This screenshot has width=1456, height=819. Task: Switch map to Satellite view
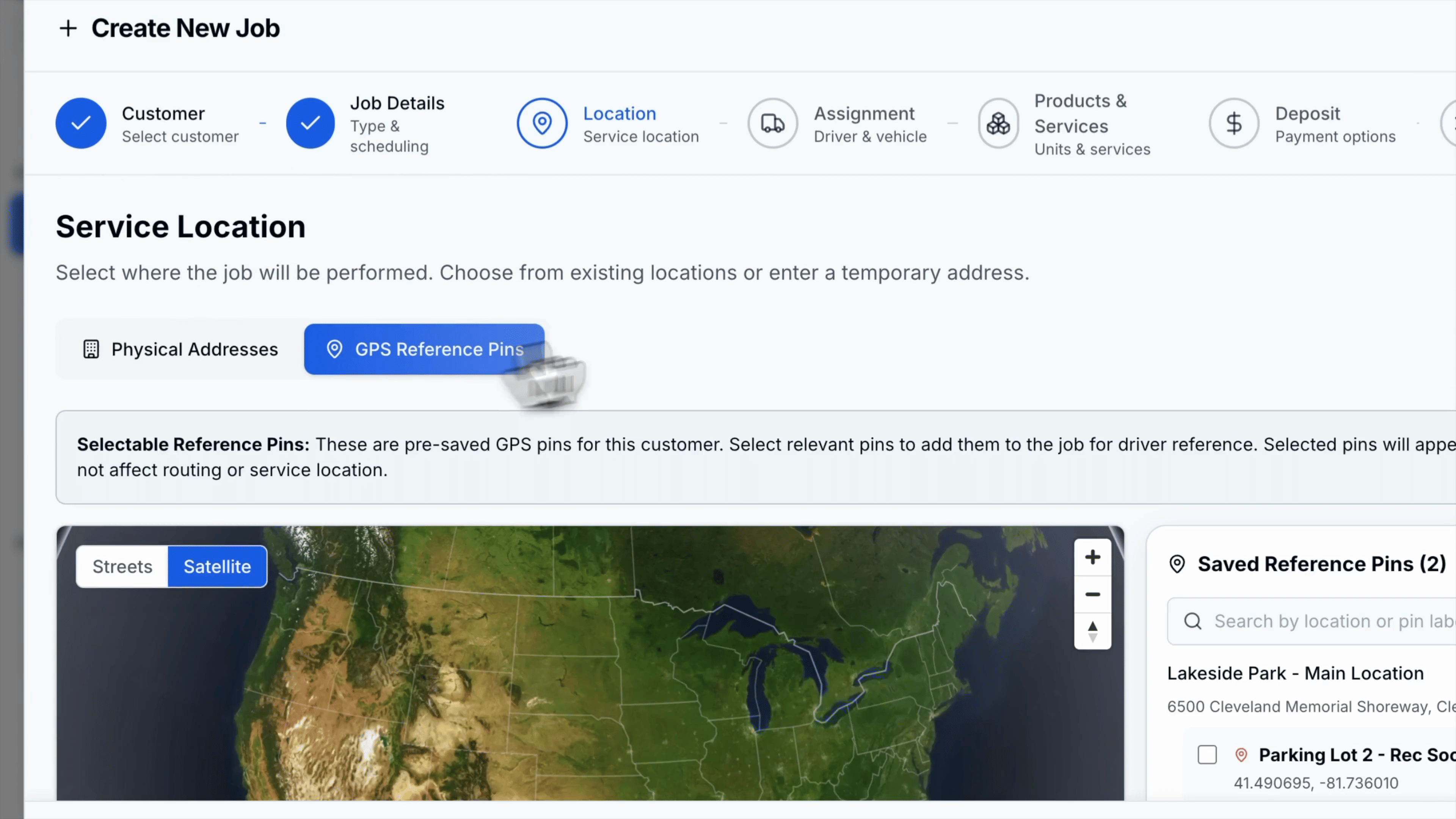click(x=217, y=566)
